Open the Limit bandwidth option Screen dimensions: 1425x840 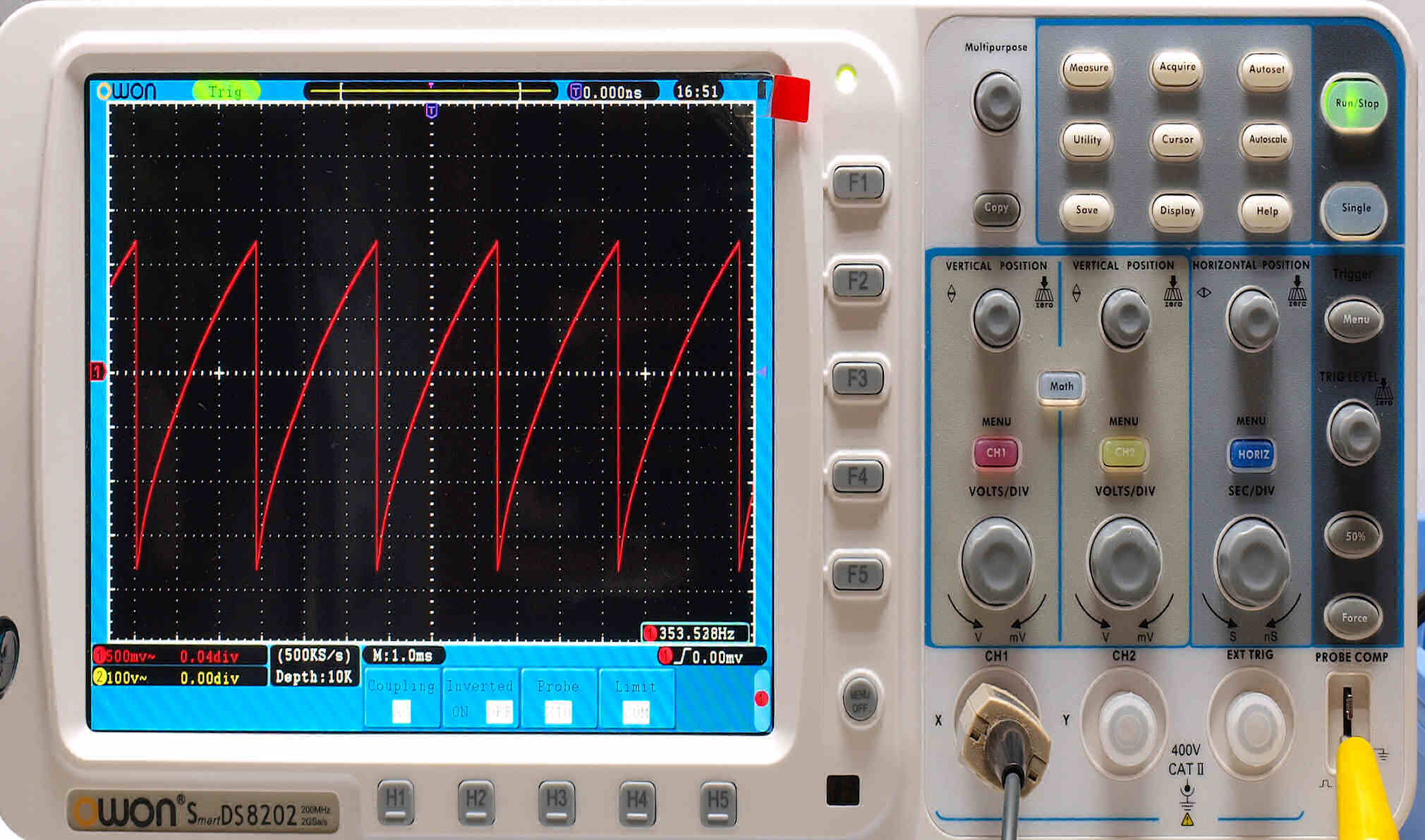pyautogui.click(x=636, y=698)
